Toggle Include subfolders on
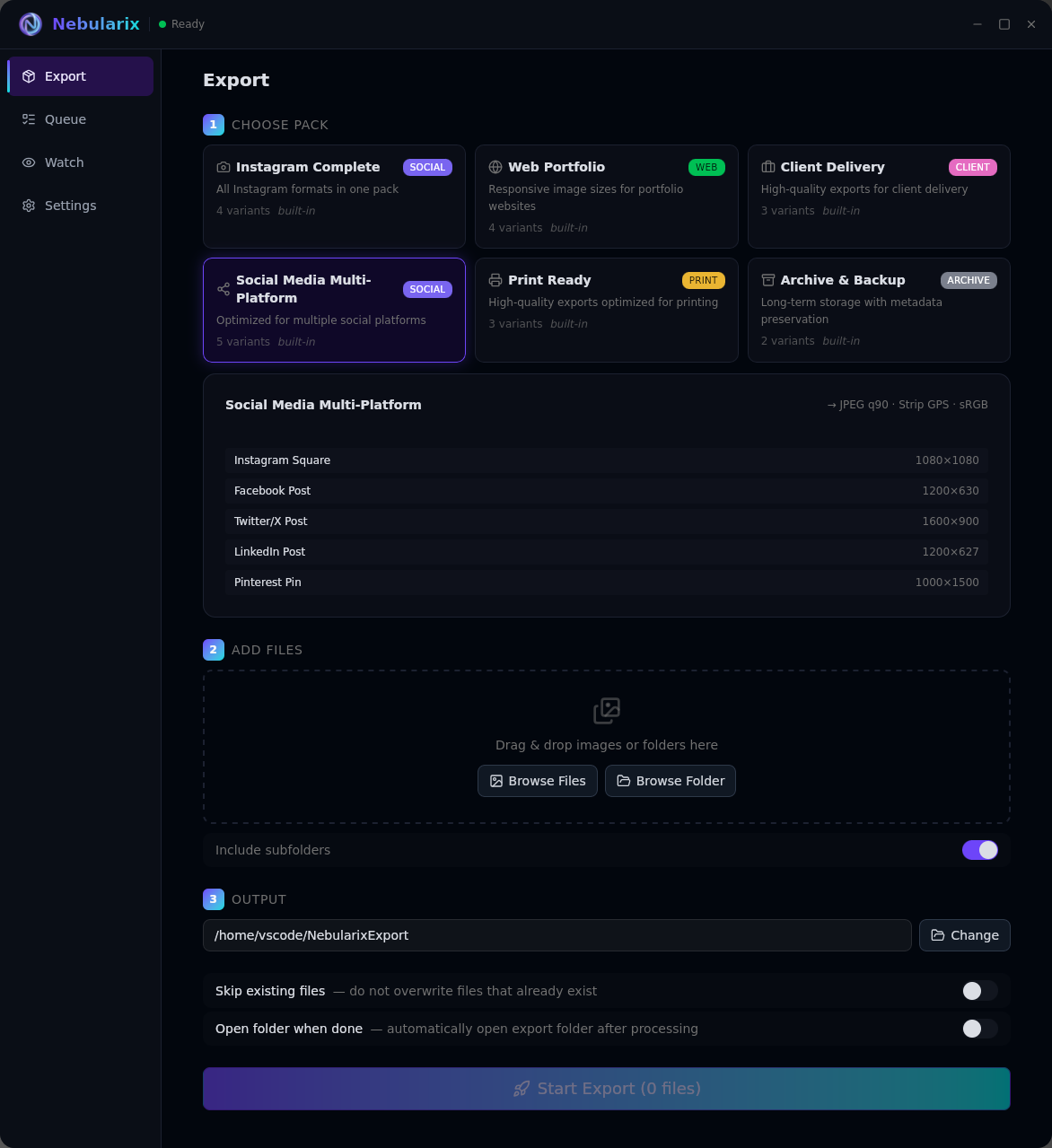The height and width of the screenshot is (1148, 1052). coord(980,850)
